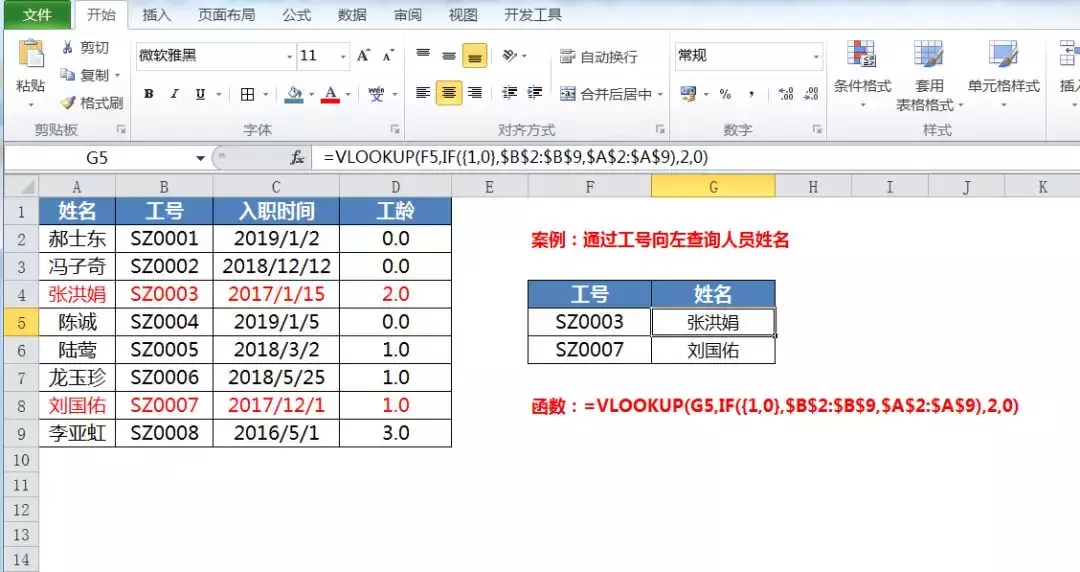Select row 5 header
1080x572 pixels.
click(21, 322)
